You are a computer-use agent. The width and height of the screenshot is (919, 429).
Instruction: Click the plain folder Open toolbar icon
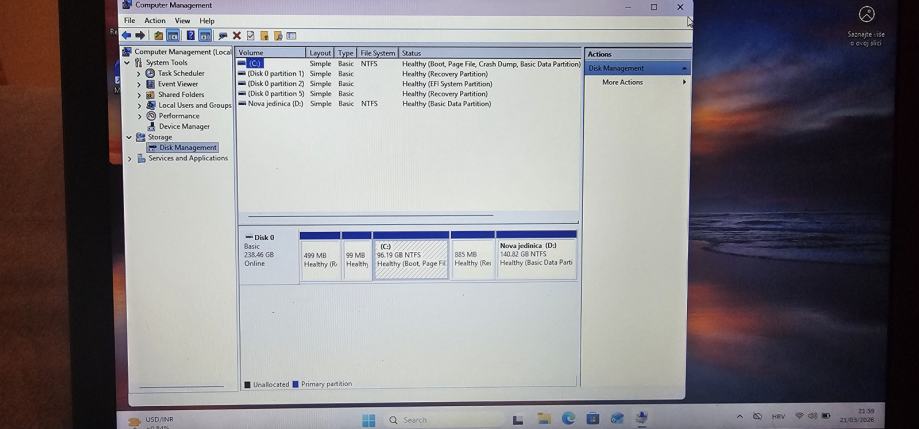point(264,36)
